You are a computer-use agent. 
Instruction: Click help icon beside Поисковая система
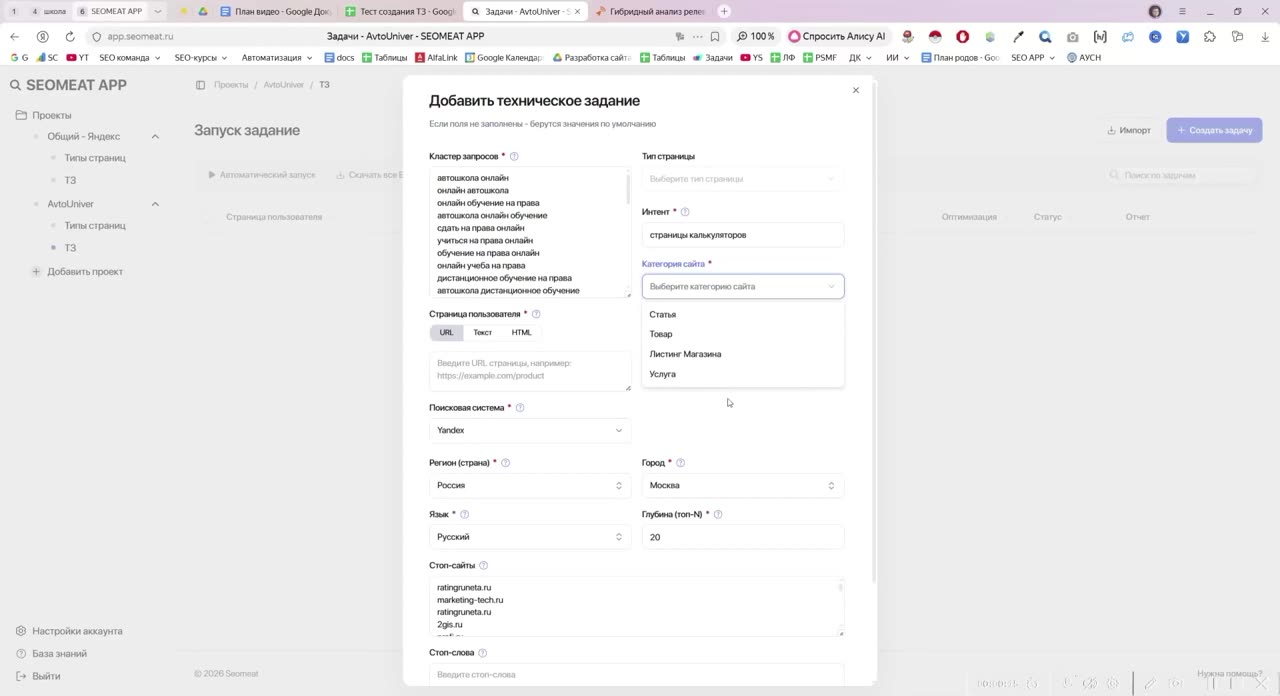coord(520,408)
